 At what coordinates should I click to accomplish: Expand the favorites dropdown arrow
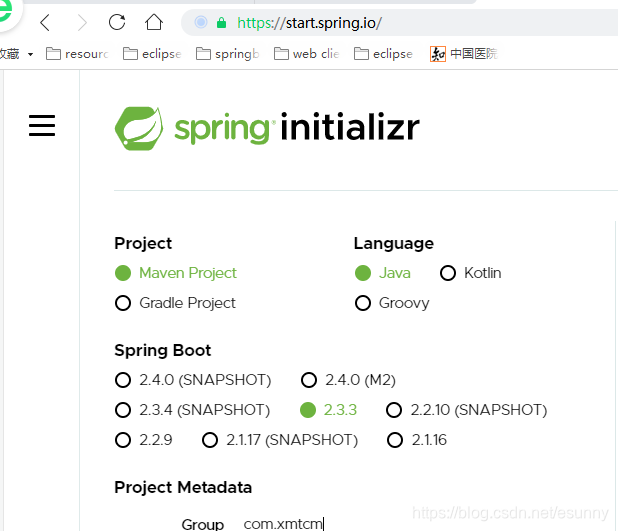30,54
